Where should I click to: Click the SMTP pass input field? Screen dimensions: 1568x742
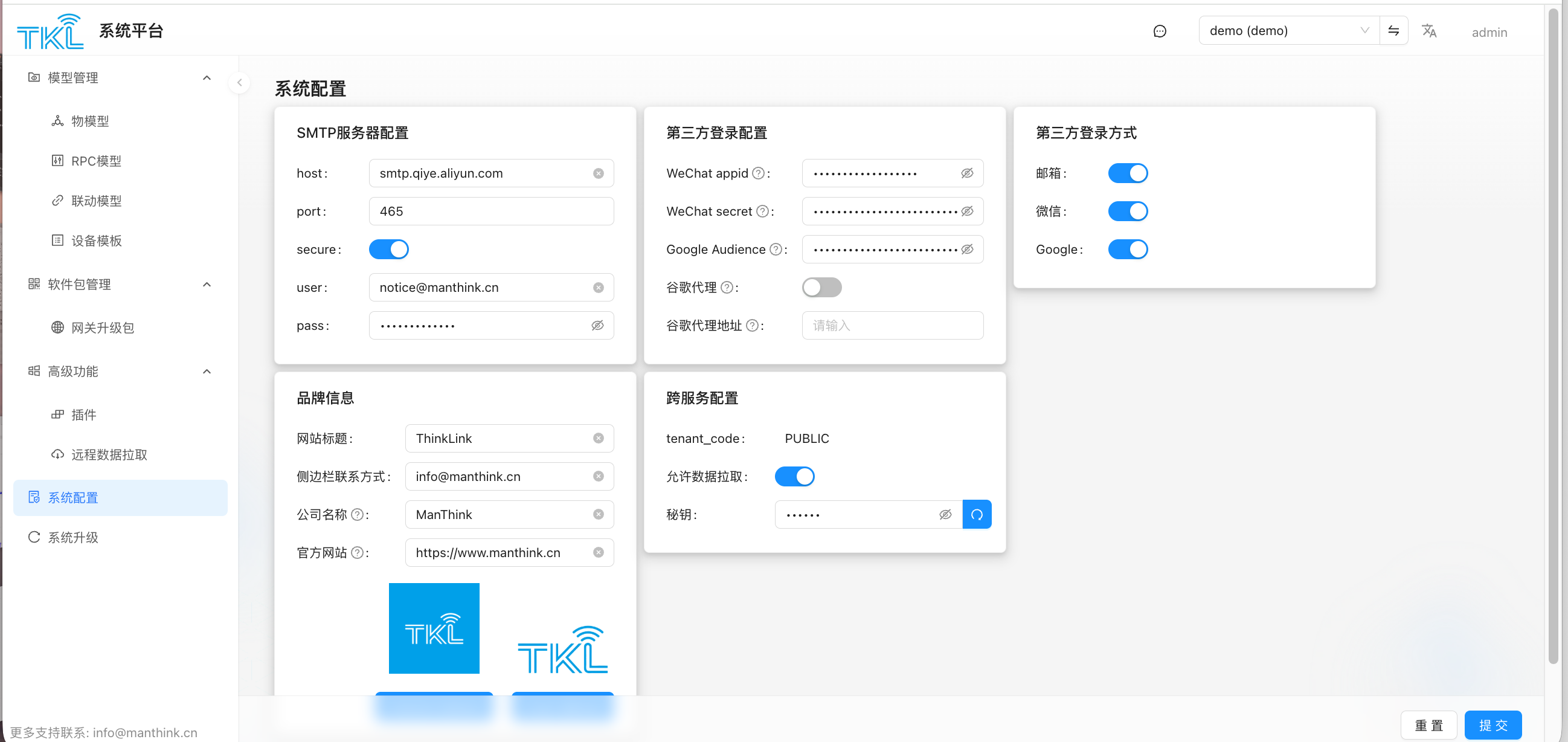point(491,326)
